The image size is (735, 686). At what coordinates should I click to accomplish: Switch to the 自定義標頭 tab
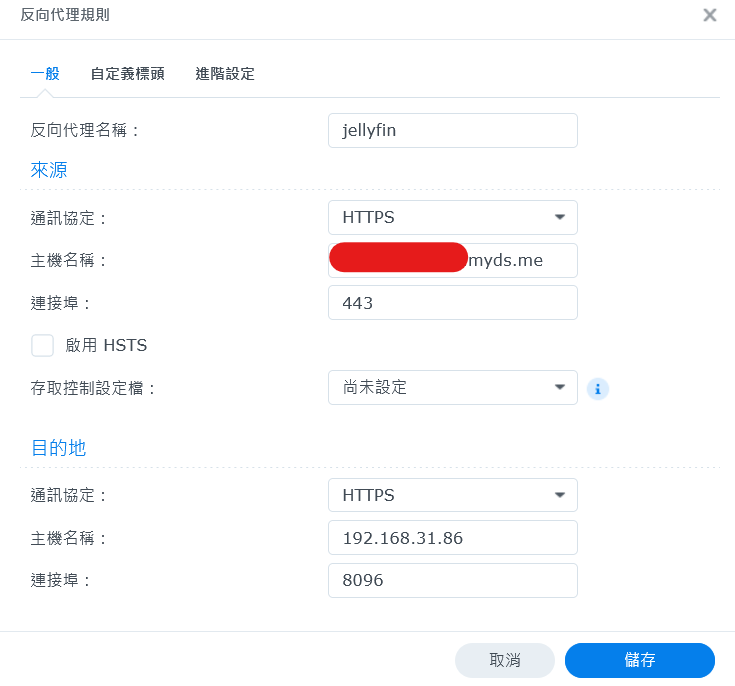[x=128, y=74]
